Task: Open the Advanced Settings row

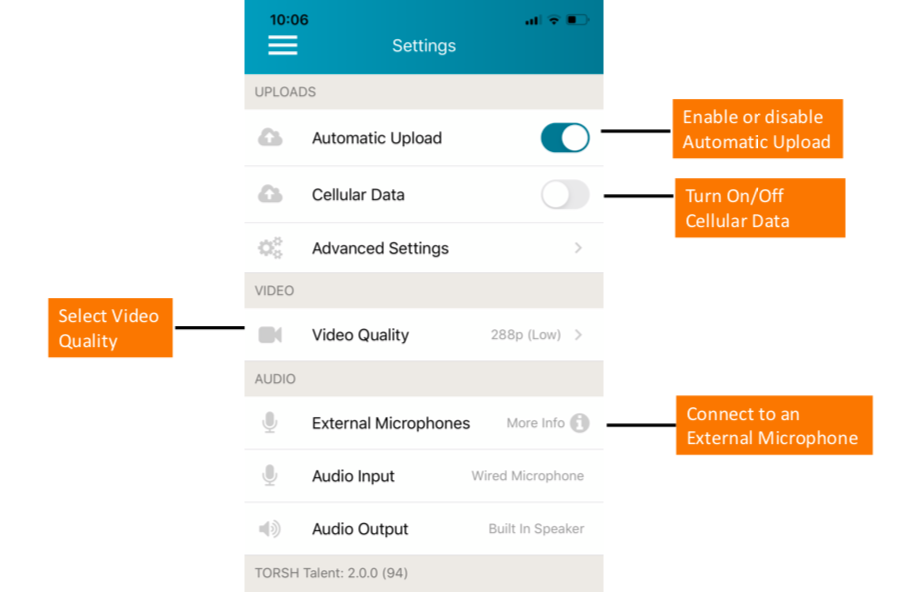Action: 380,248
